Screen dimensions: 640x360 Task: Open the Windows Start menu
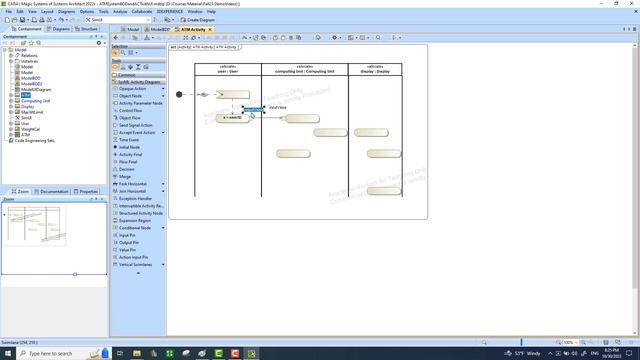pos(8,353)
